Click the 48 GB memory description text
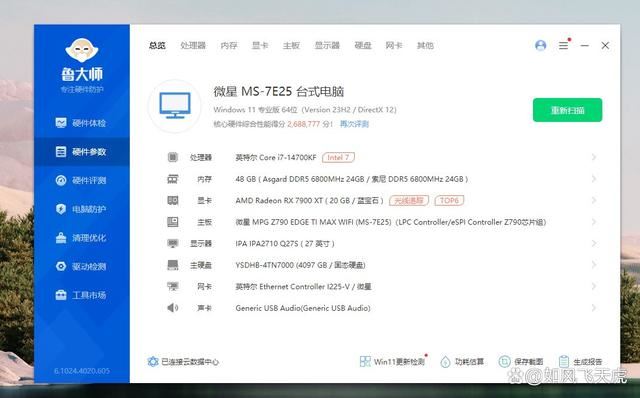Image resolution: width=640 pixels, height=398 pixels. coord(351,179)
